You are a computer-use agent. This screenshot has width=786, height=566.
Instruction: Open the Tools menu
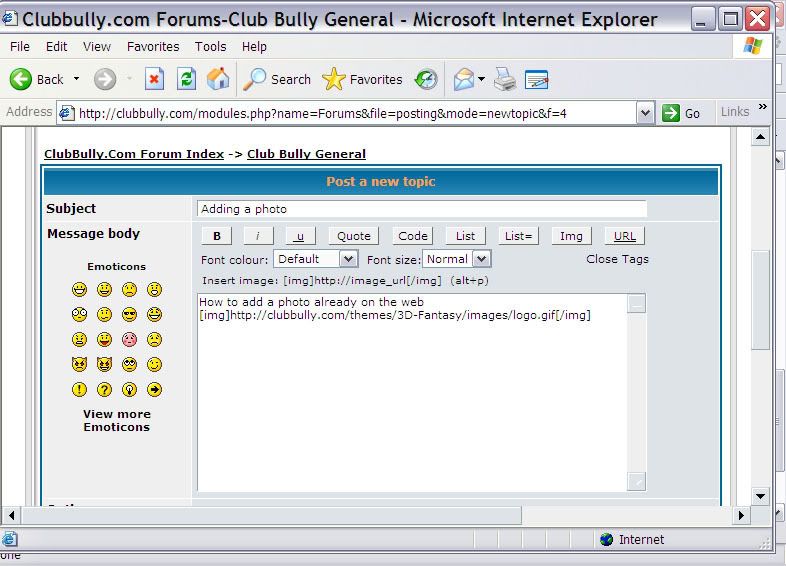point(211,47)
